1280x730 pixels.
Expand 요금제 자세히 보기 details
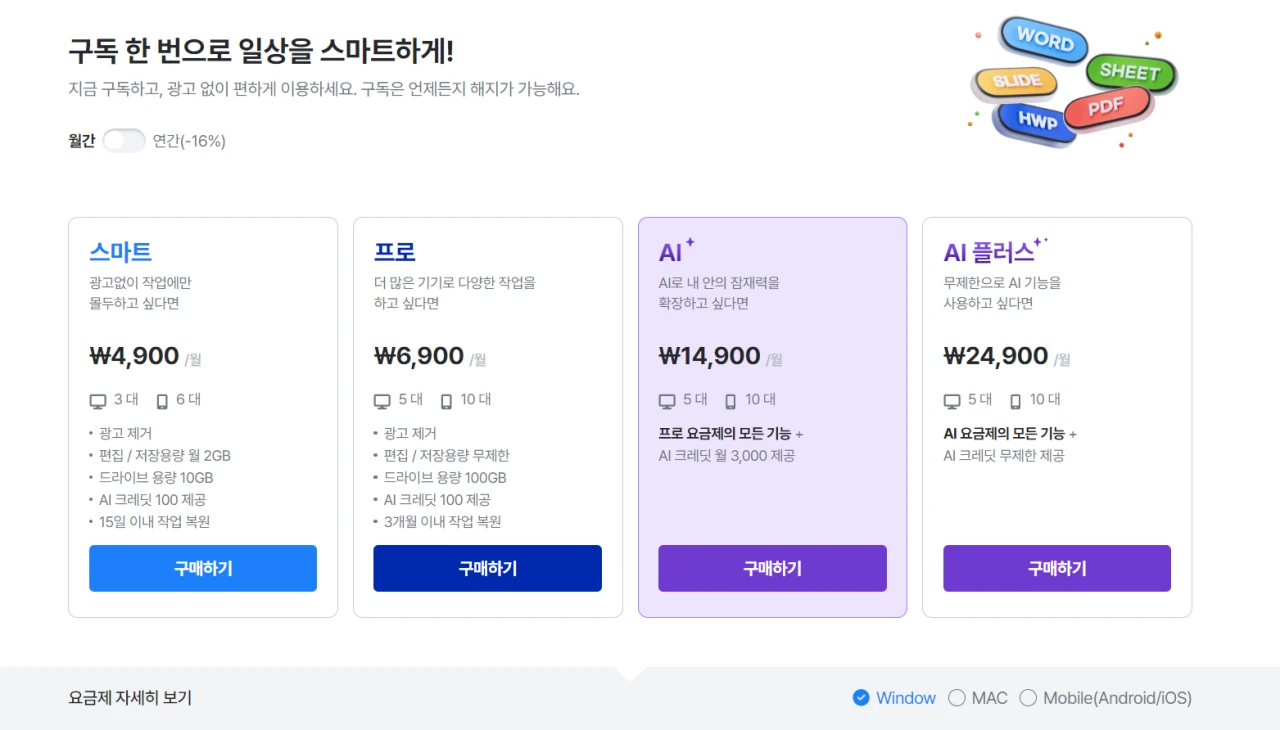click(129, 697)
